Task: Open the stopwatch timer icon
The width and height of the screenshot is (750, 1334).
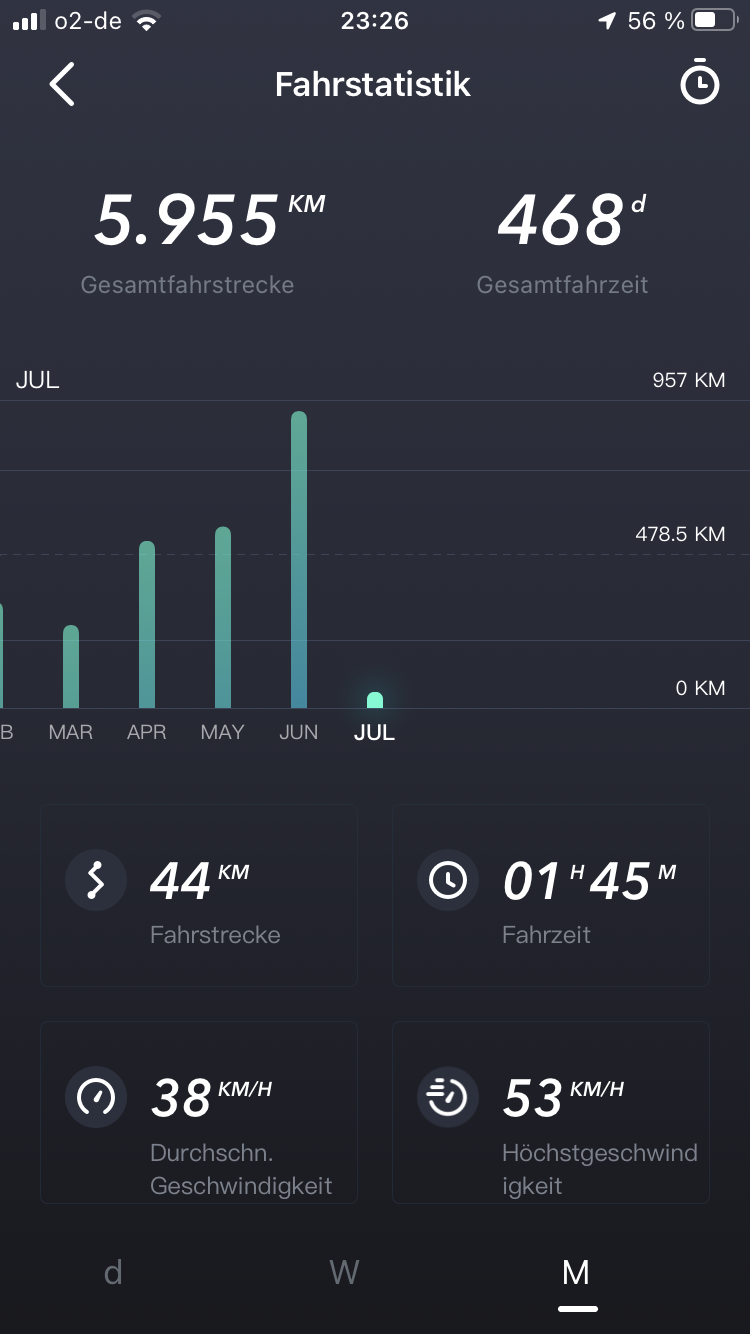Action: 699,84
